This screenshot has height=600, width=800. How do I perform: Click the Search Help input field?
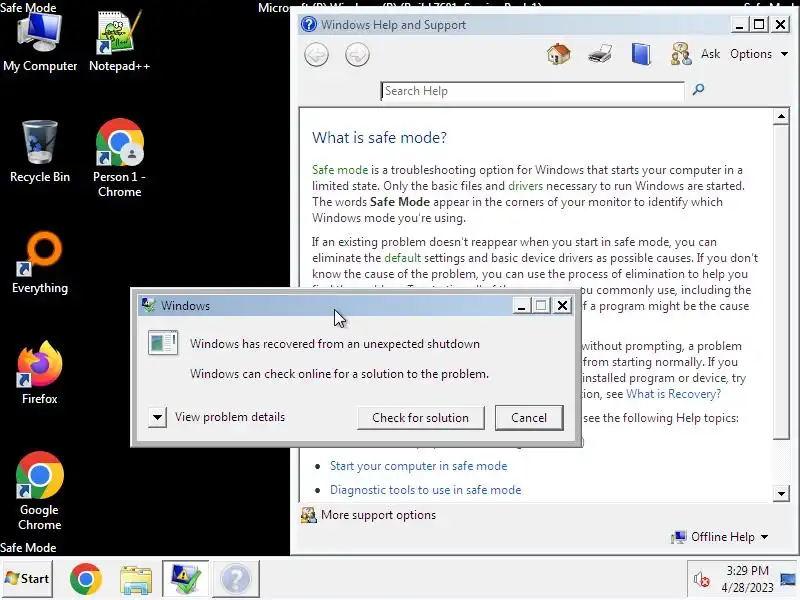(532, 91)
